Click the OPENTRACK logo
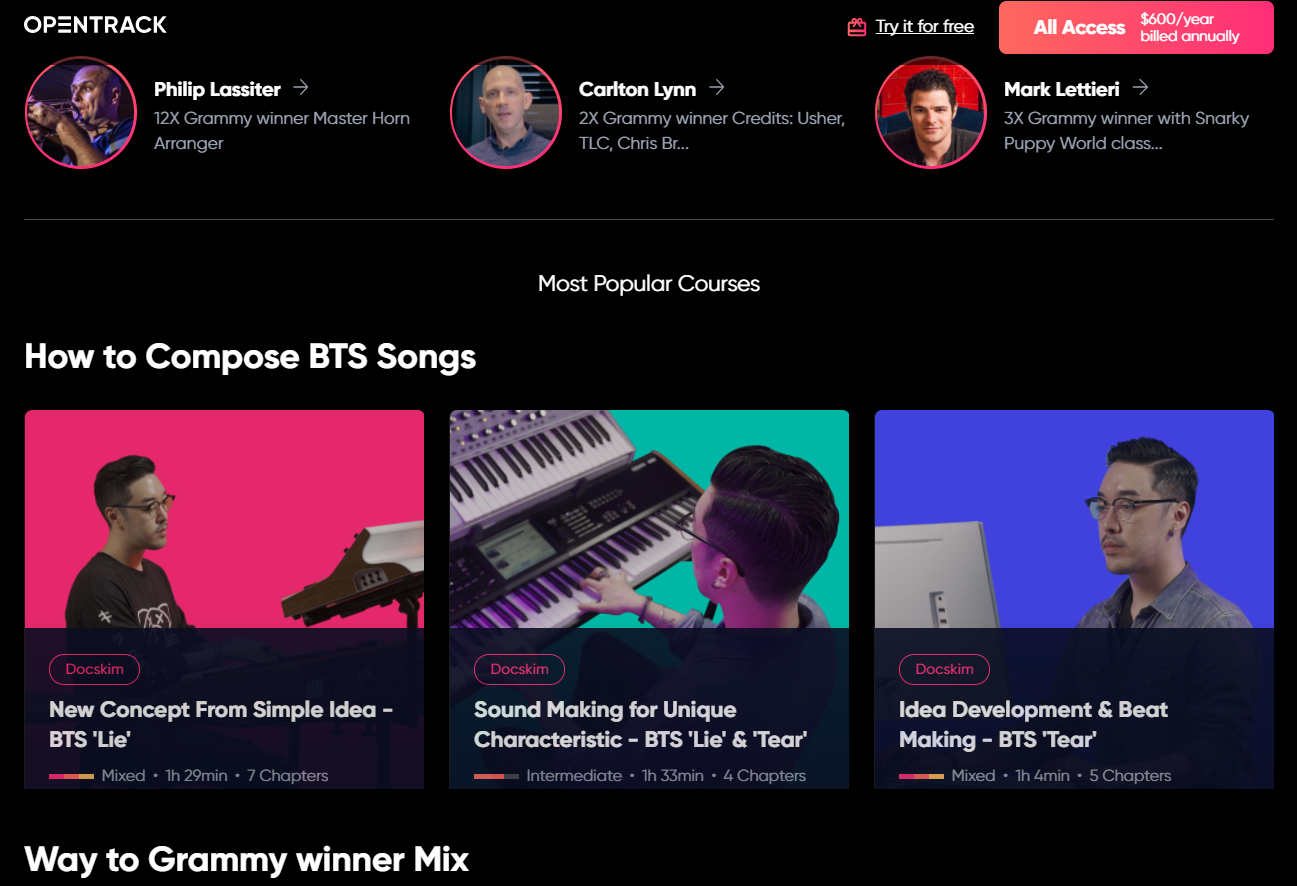The image size is (1297, 886). tap(95, 25)
